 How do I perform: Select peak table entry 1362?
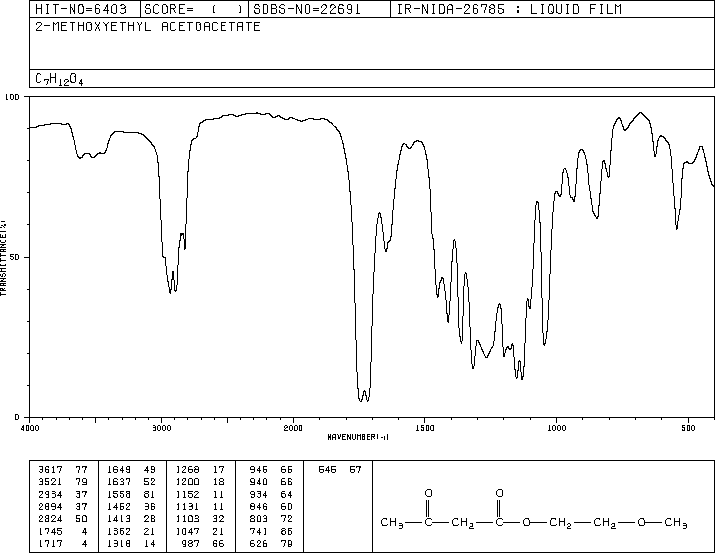click(x=119, y=532)
